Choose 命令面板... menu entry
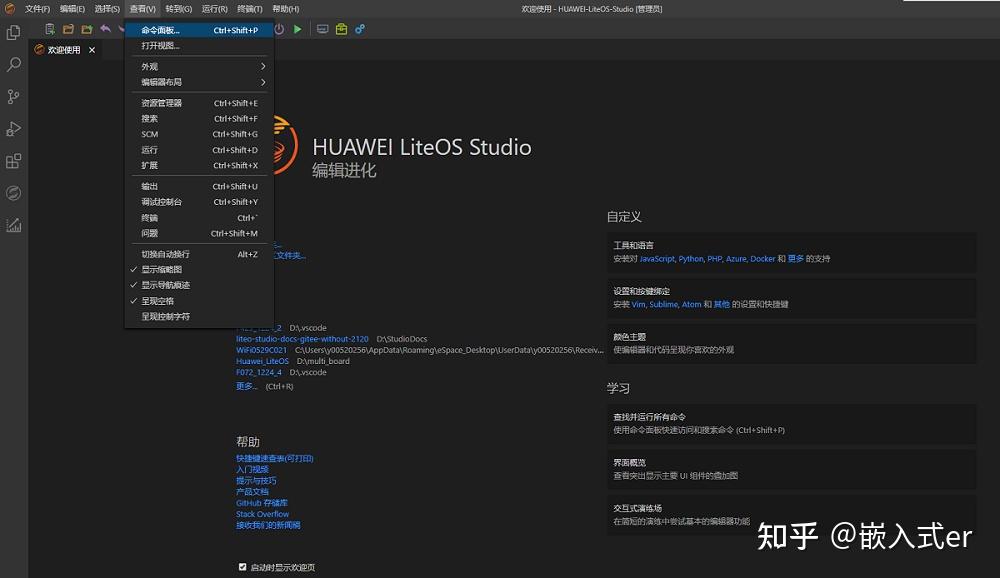 (199, 30)
